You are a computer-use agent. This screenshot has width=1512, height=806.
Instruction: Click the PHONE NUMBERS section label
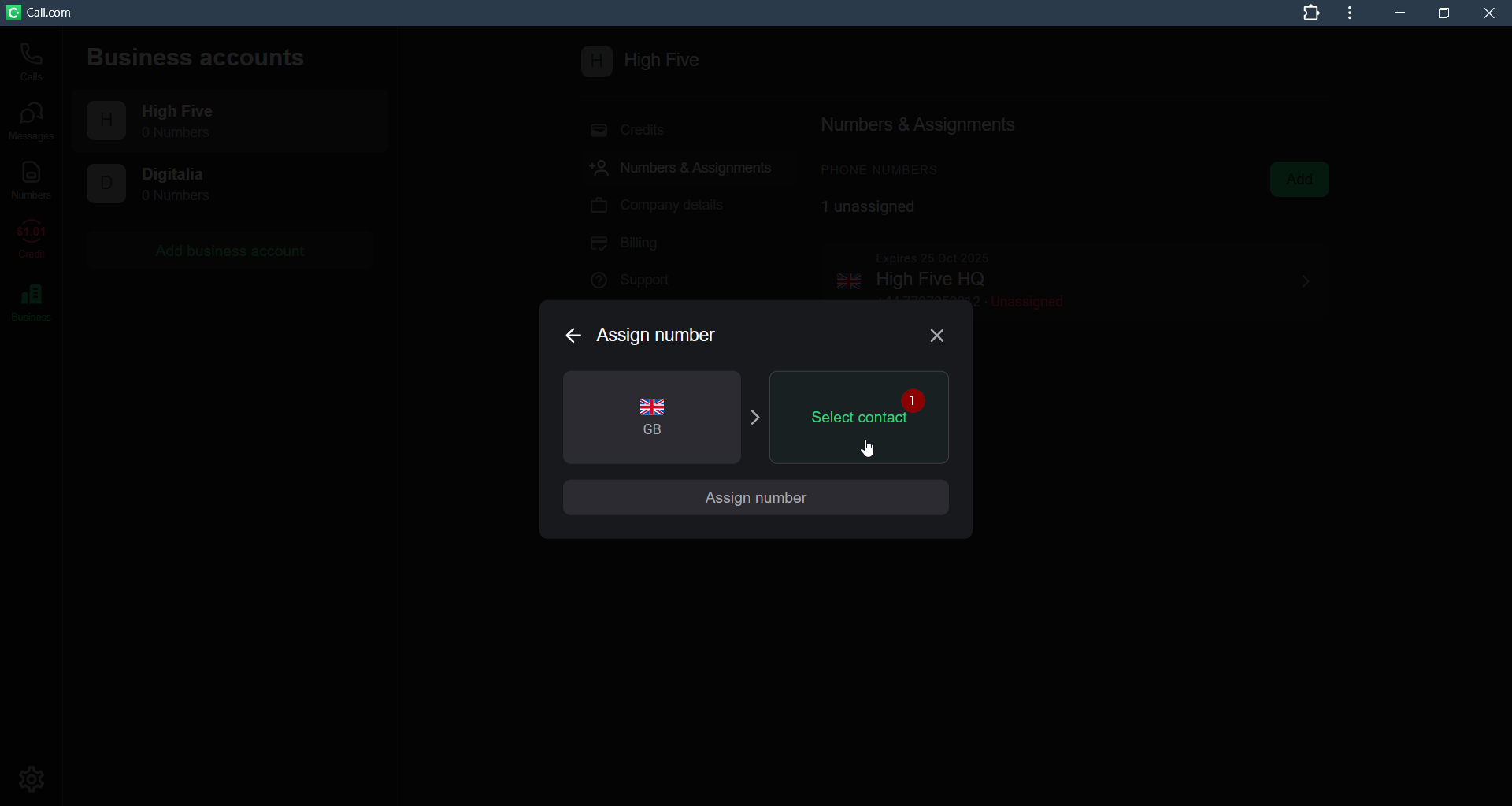tap(880, 171)
